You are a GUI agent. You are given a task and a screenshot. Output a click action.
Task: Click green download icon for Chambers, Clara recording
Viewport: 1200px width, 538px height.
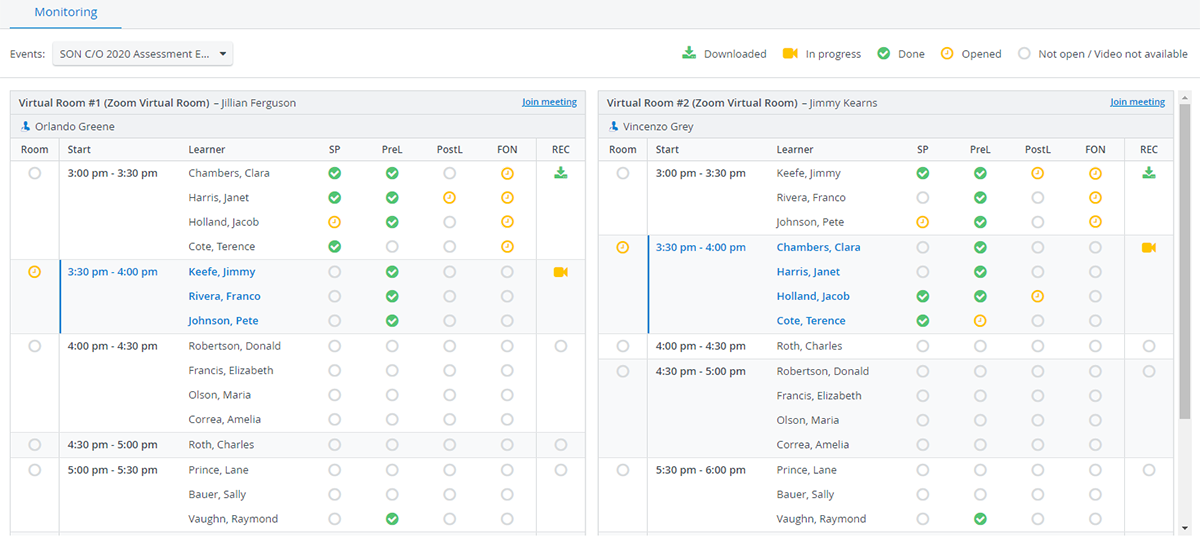pyautogui.click(x=560, y=173)
